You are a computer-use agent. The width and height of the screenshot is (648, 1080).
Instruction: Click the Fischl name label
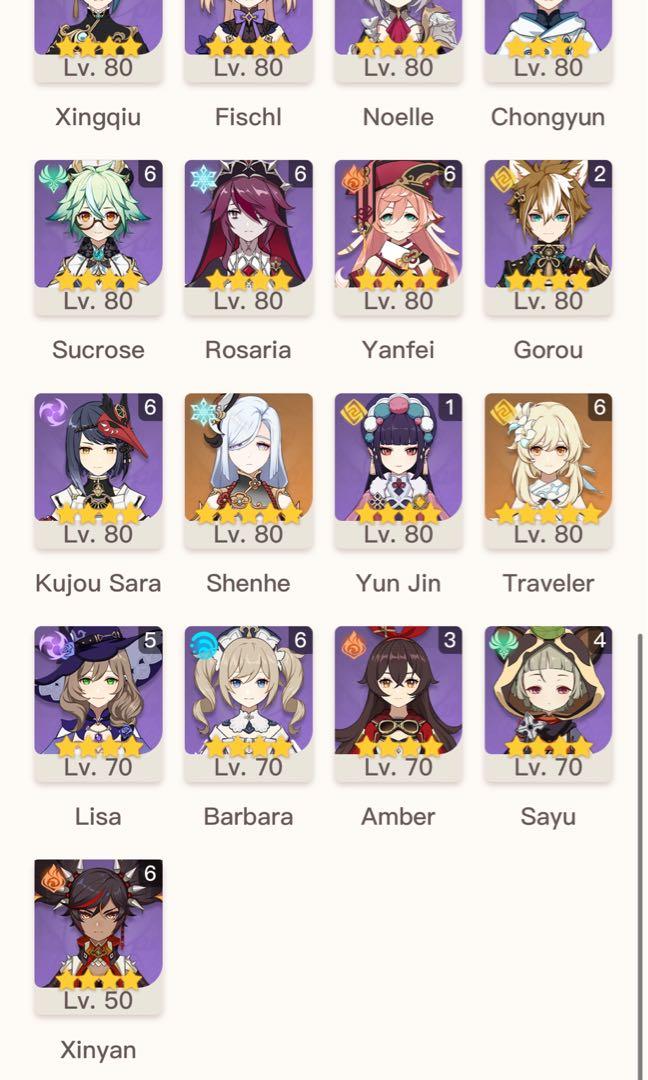(249, 116)
